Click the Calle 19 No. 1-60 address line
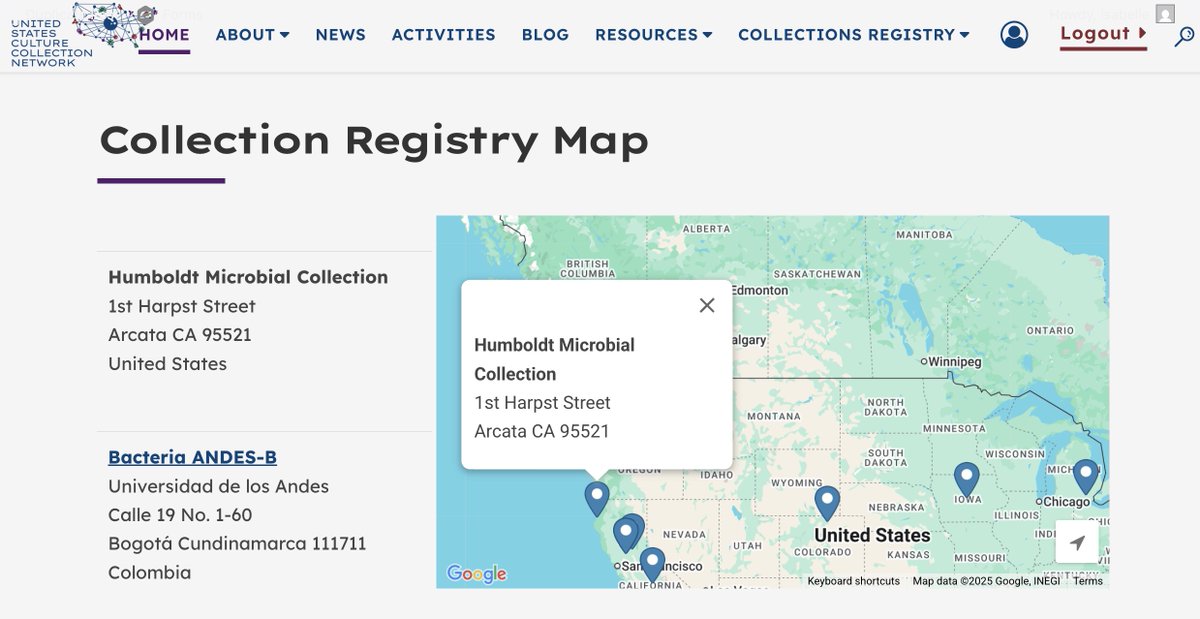 [x=180, y=515]
